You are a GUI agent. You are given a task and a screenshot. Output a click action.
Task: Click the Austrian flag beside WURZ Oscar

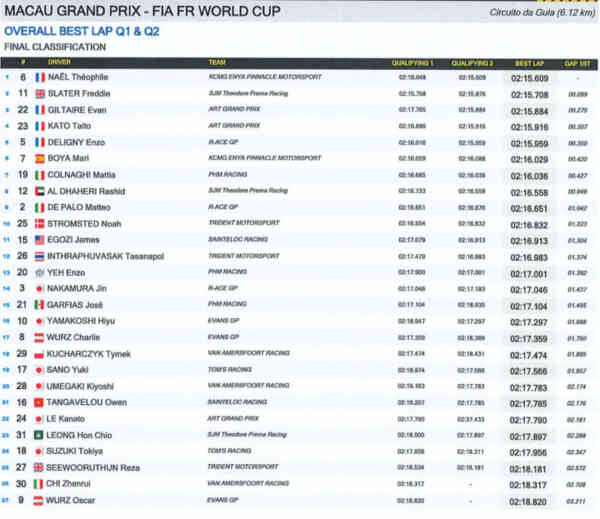click(40, 500)
